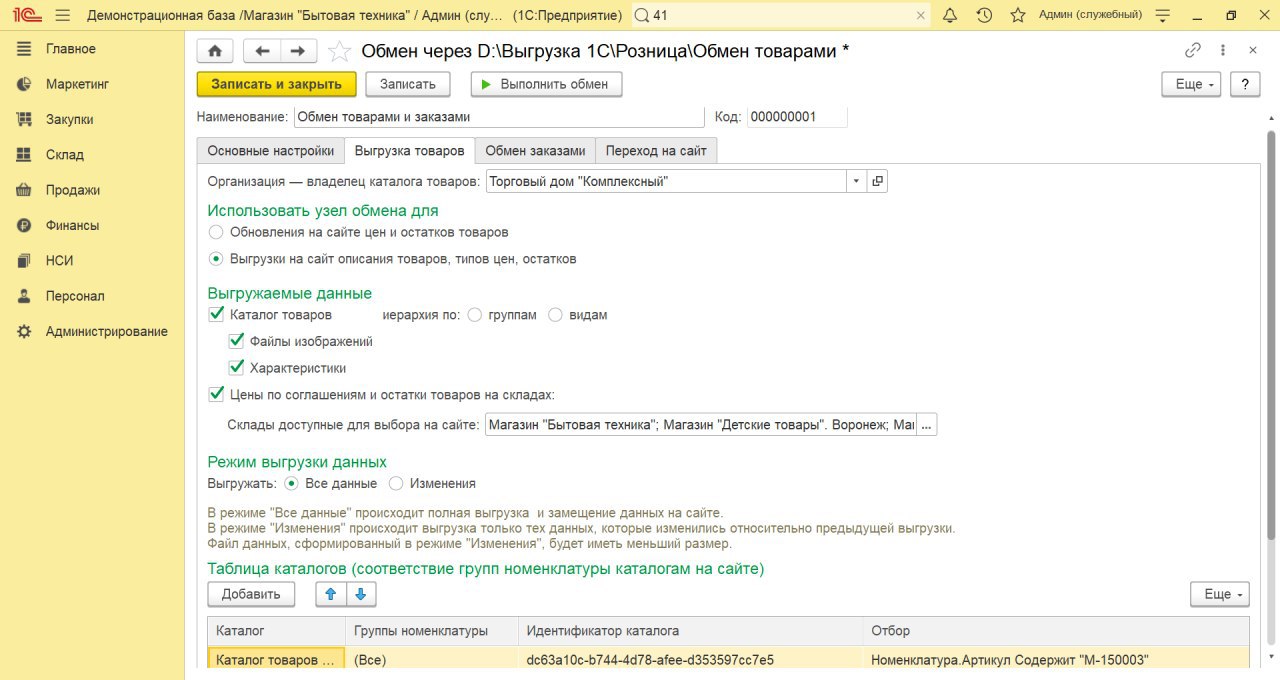The height and width of the screenshot is (680, 1280).
Task: Toggle Файлы изображений checkbox
Action: [x=236, y=341]
